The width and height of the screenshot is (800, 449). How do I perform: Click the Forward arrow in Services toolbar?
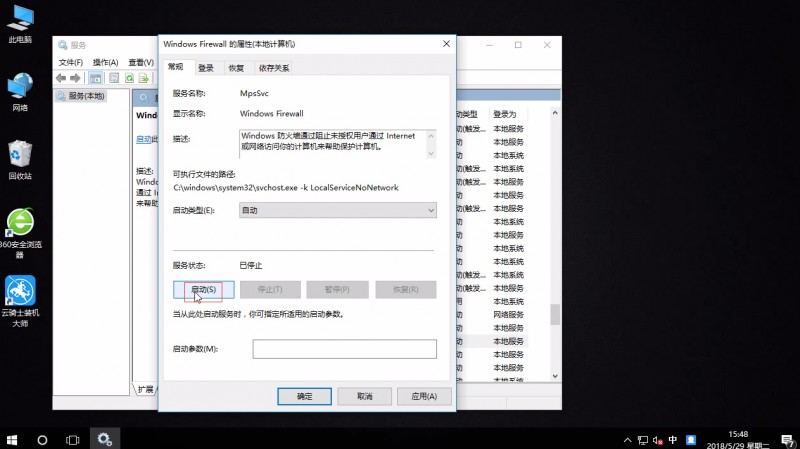pyautogui.click(x=75, y=78)
